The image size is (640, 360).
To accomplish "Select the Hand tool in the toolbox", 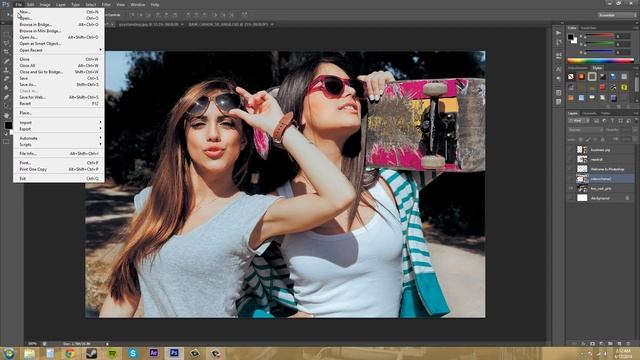I will click(6, 115).
